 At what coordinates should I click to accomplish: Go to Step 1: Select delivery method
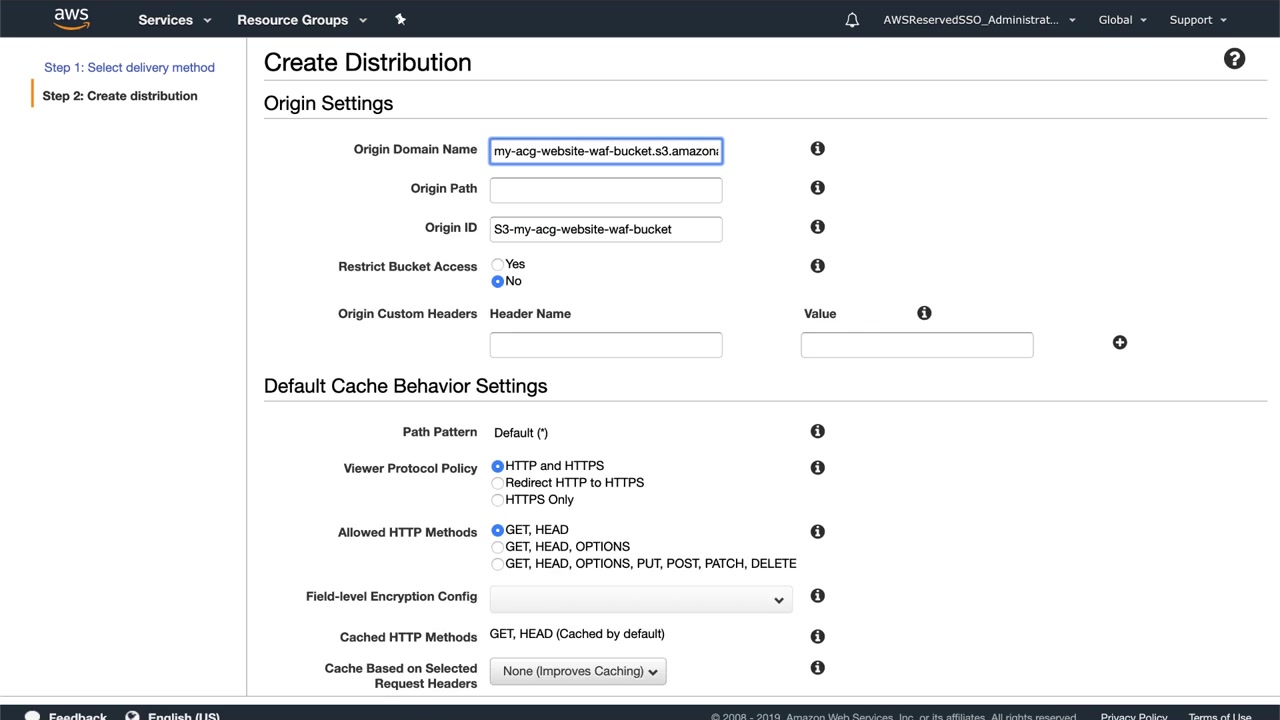point(129,67)
